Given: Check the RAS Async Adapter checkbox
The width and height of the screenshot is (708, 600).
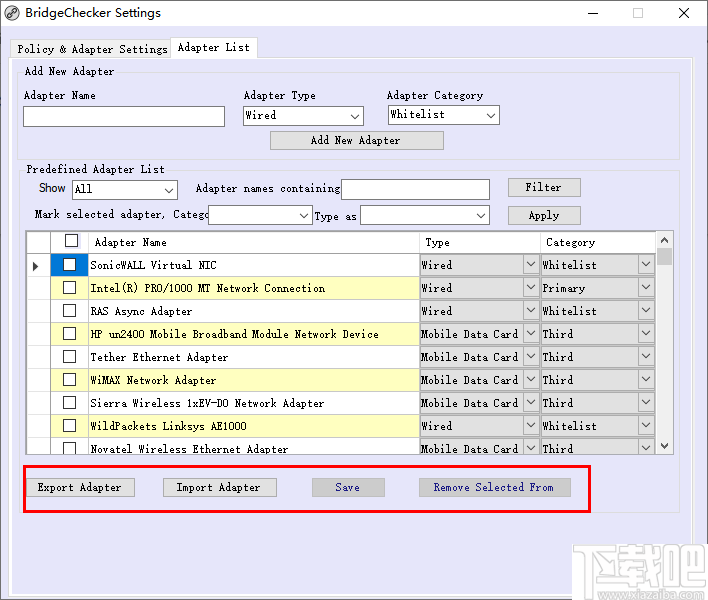Looking at the screenshot, I should coord(70,311).
